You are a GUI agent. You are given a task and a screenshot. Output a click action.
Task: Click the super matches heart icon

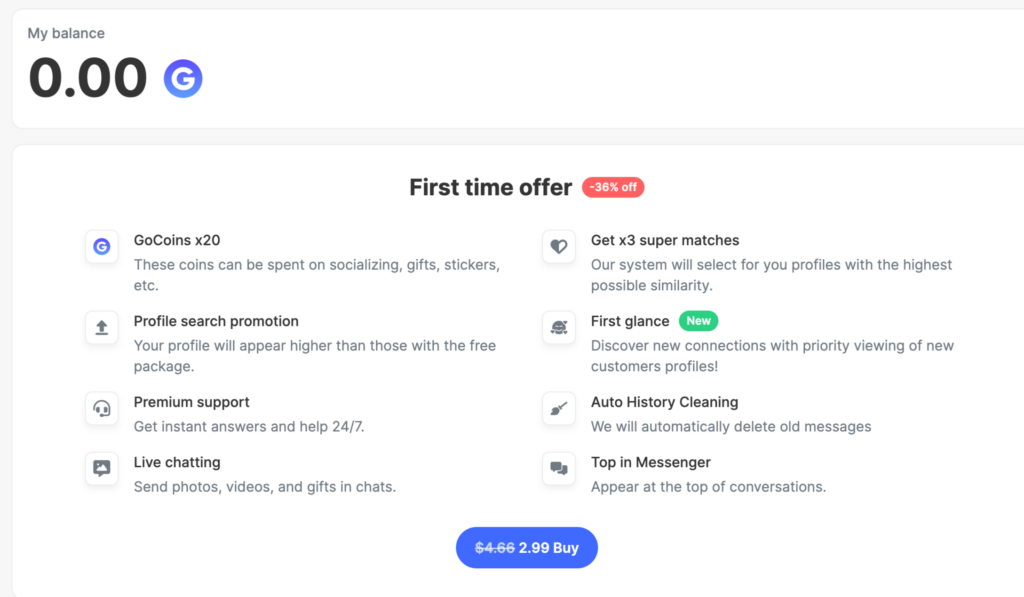coord(558,246)
